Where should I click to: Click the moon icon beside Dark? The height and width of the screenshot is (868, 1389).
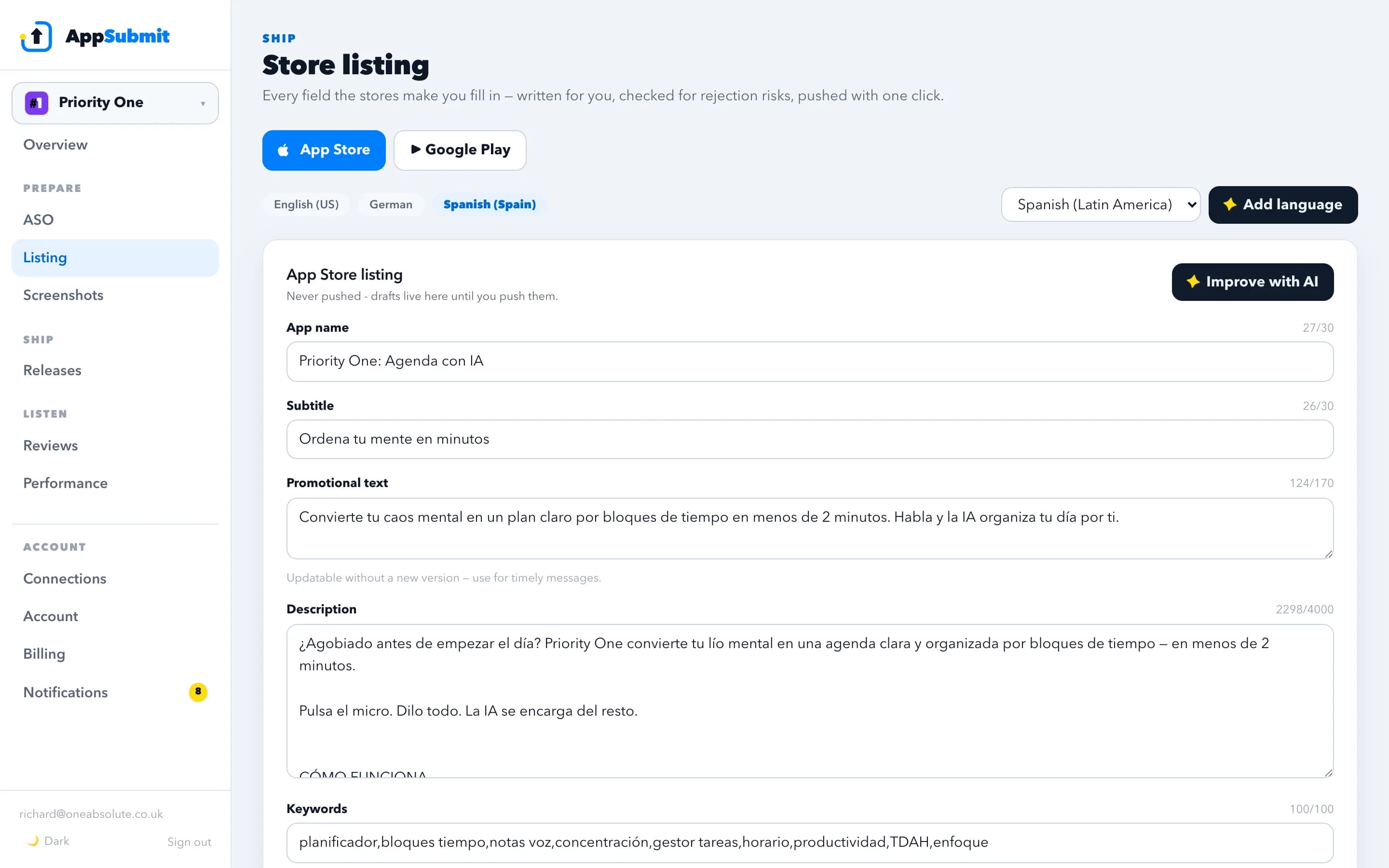click(x=33, y=841)
